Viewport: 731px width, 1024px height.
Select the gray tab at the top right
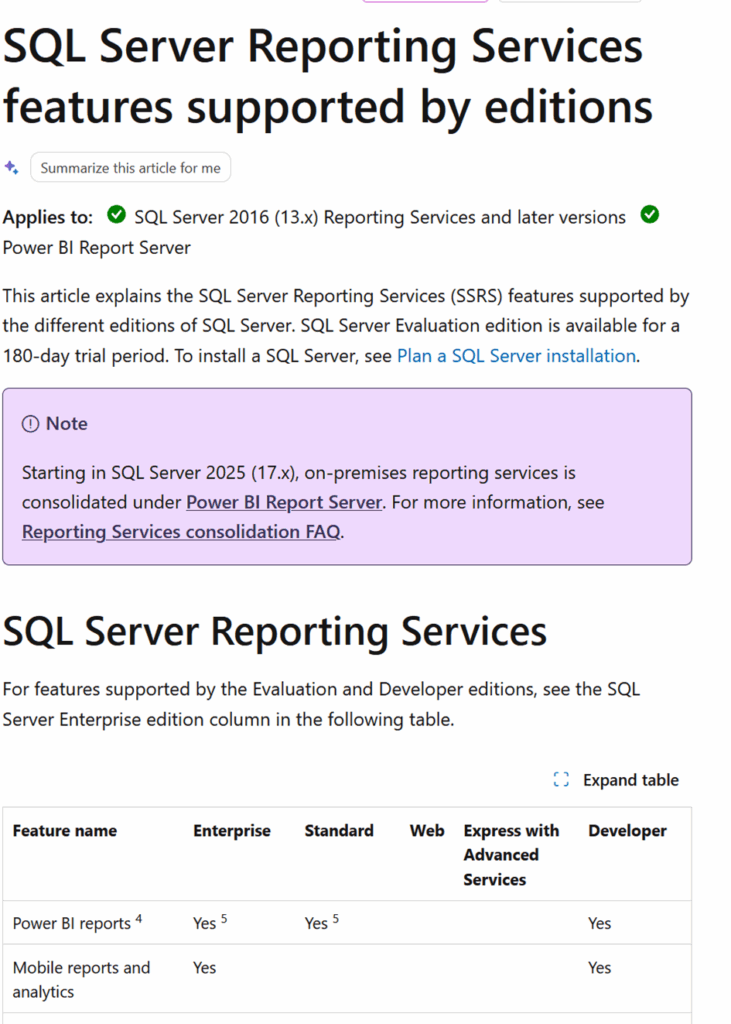568,4
